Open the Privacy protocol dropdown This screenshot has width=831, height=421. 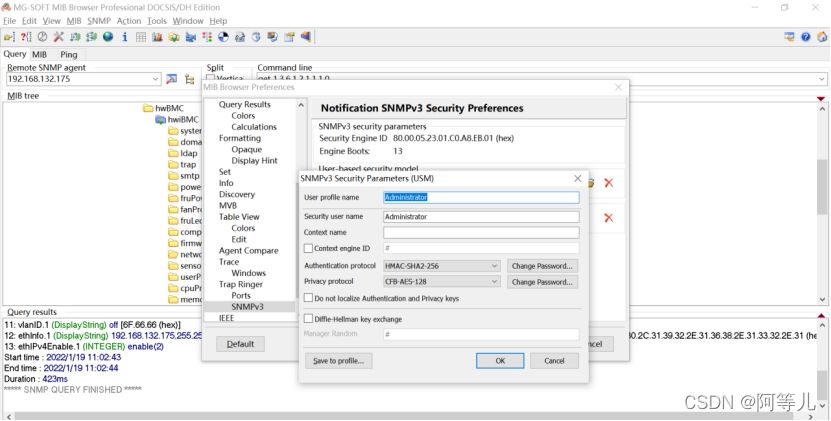pyautogui.click(x=494, y=282)
